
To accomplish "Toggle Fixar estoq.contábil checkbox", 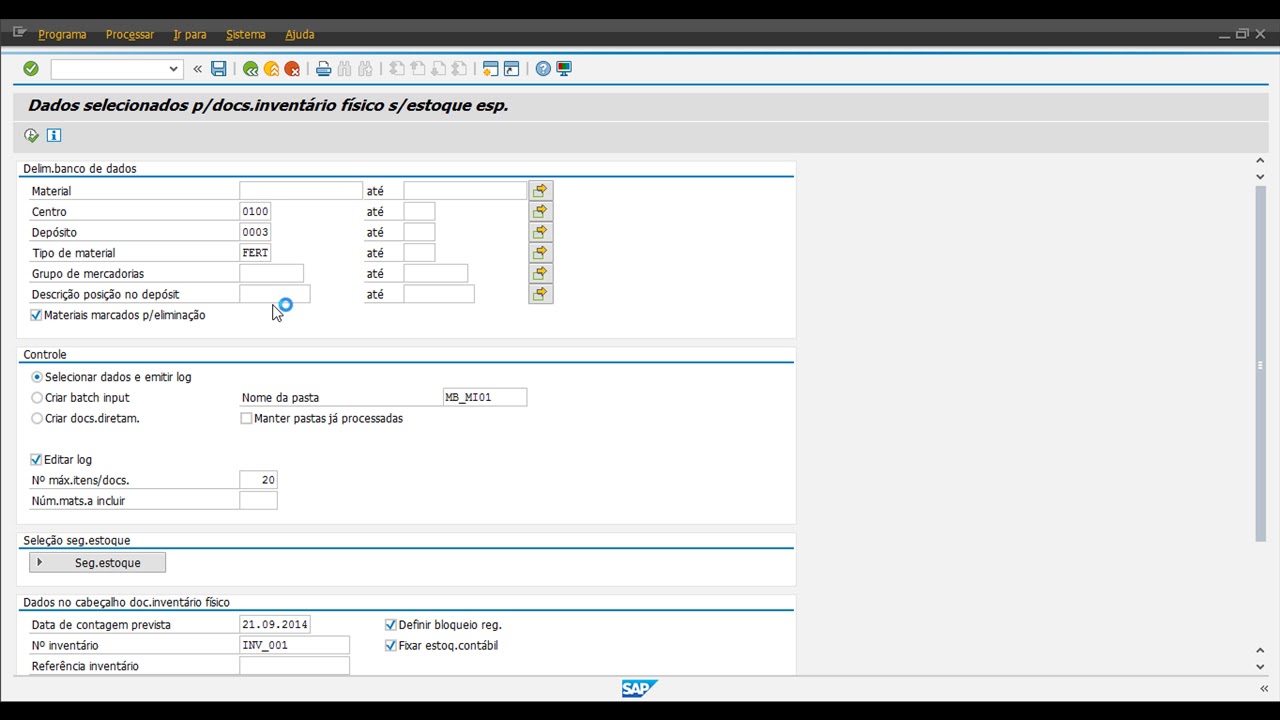I will 391,645.
